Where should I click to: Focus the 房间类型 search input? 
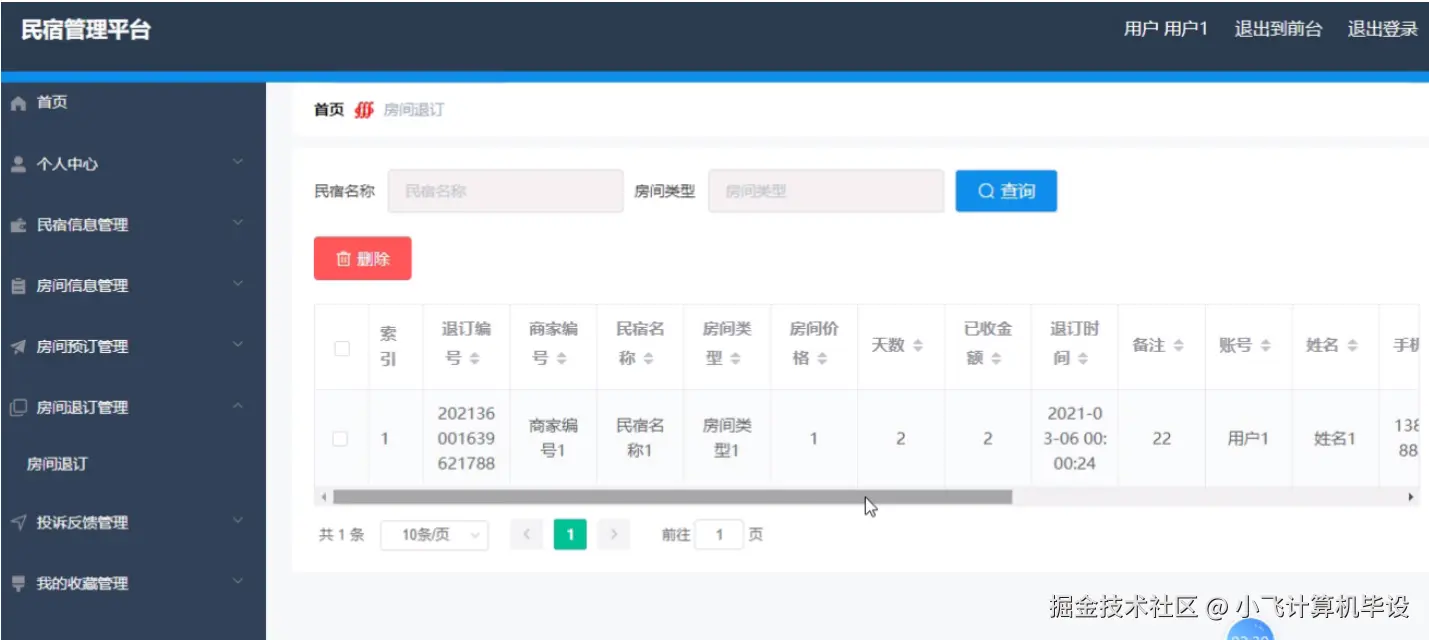point(826,191)
